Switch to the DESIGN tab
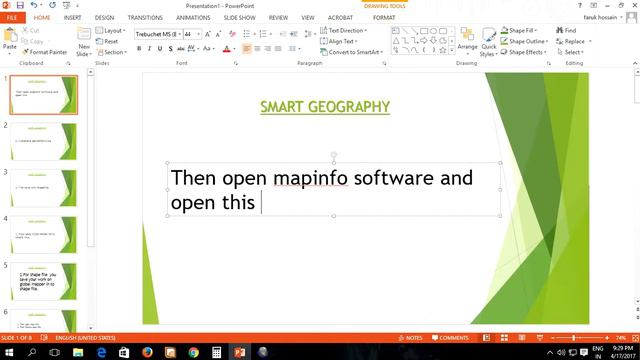The image size is (640, 360). pyautogui.click(x=104, y=18)
